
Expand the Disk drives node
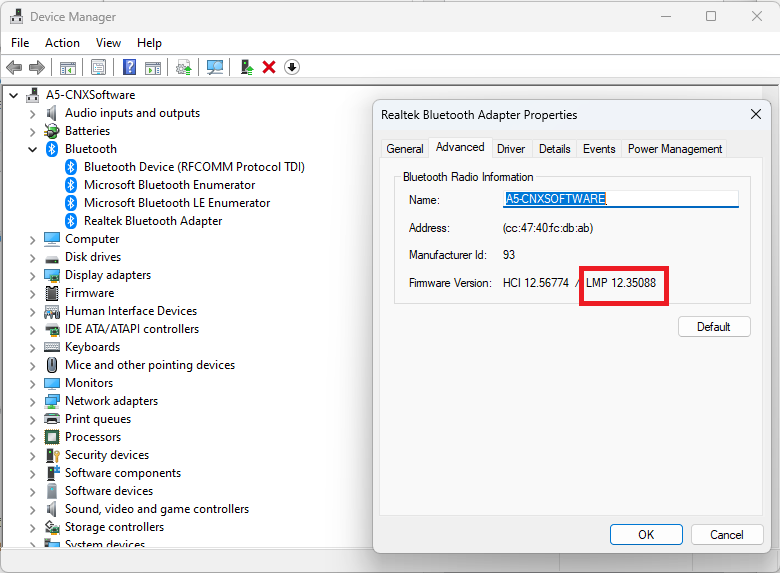(x=33, y=258)
